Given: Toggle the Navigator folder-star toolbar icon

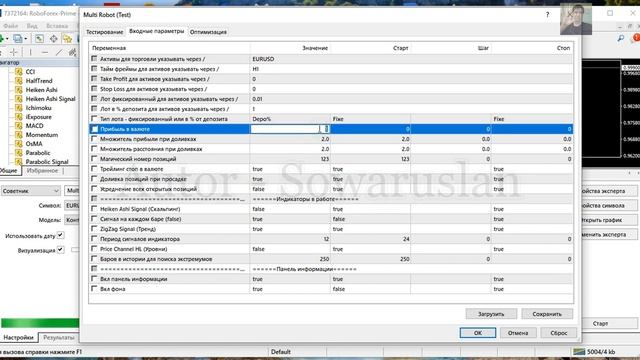Looking at the screenshot, I should (67, 39).
